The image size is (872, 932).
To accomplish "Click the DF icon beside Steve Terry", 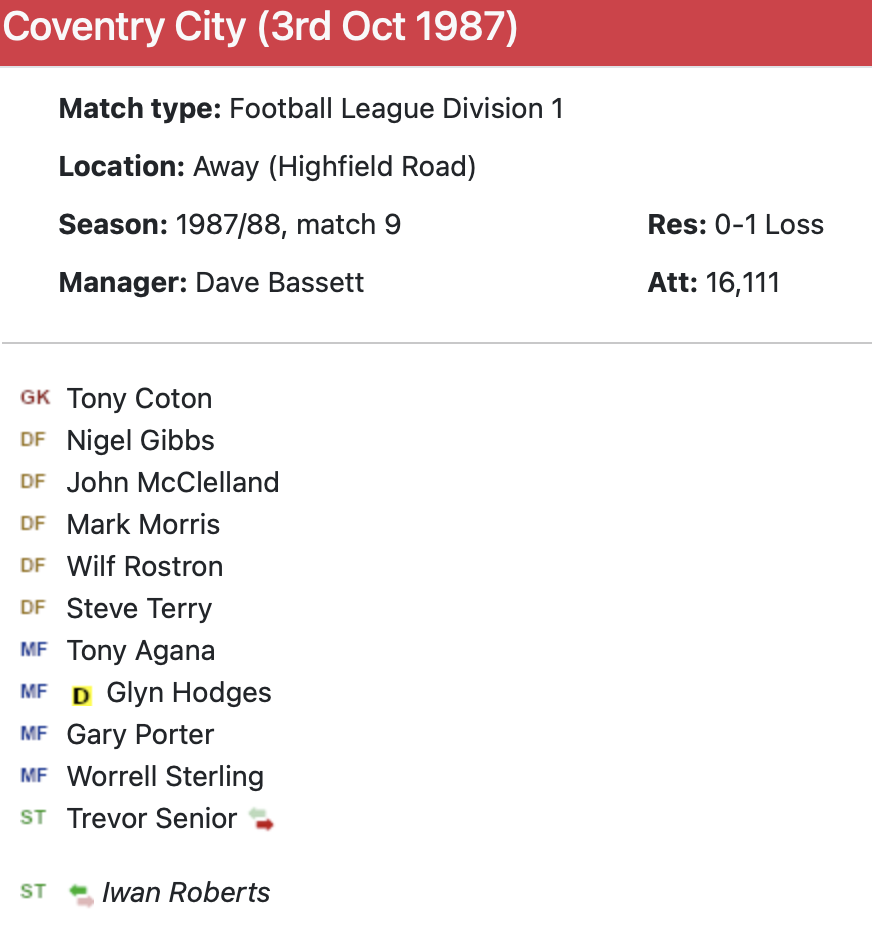I will point(33,608).
